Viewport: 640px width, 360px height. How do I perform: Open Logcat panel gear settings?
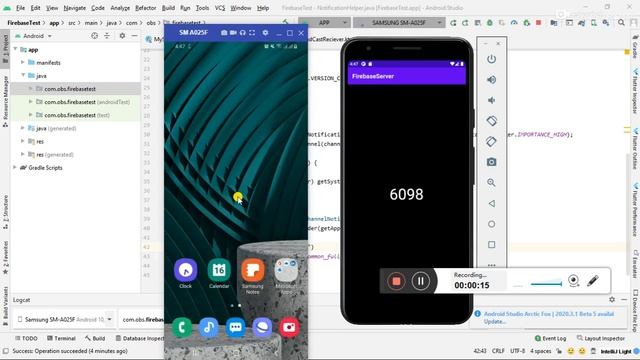[x=612, y=300]
